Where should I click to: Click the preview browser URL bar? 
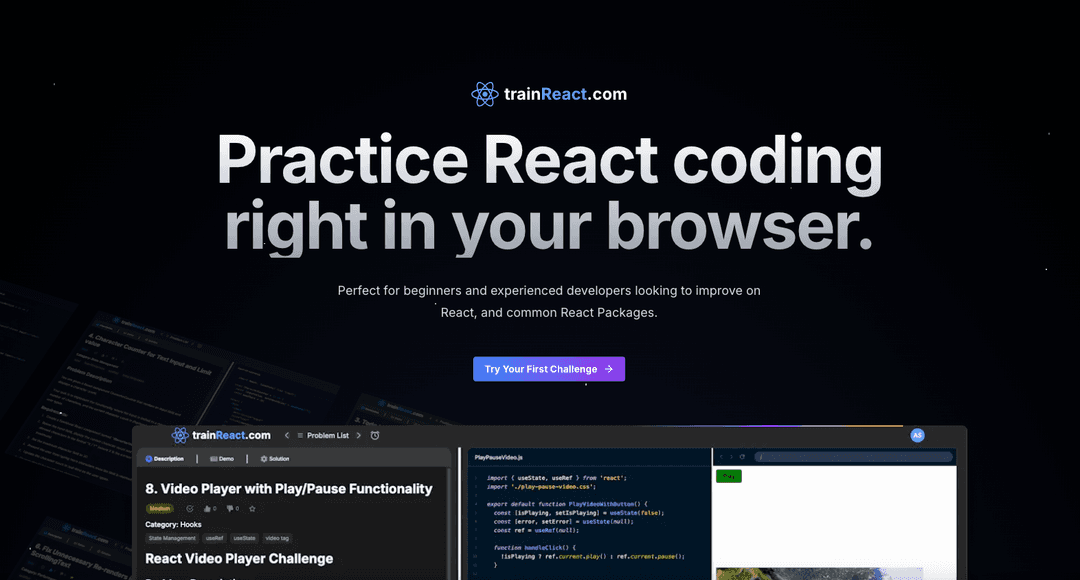853,457
